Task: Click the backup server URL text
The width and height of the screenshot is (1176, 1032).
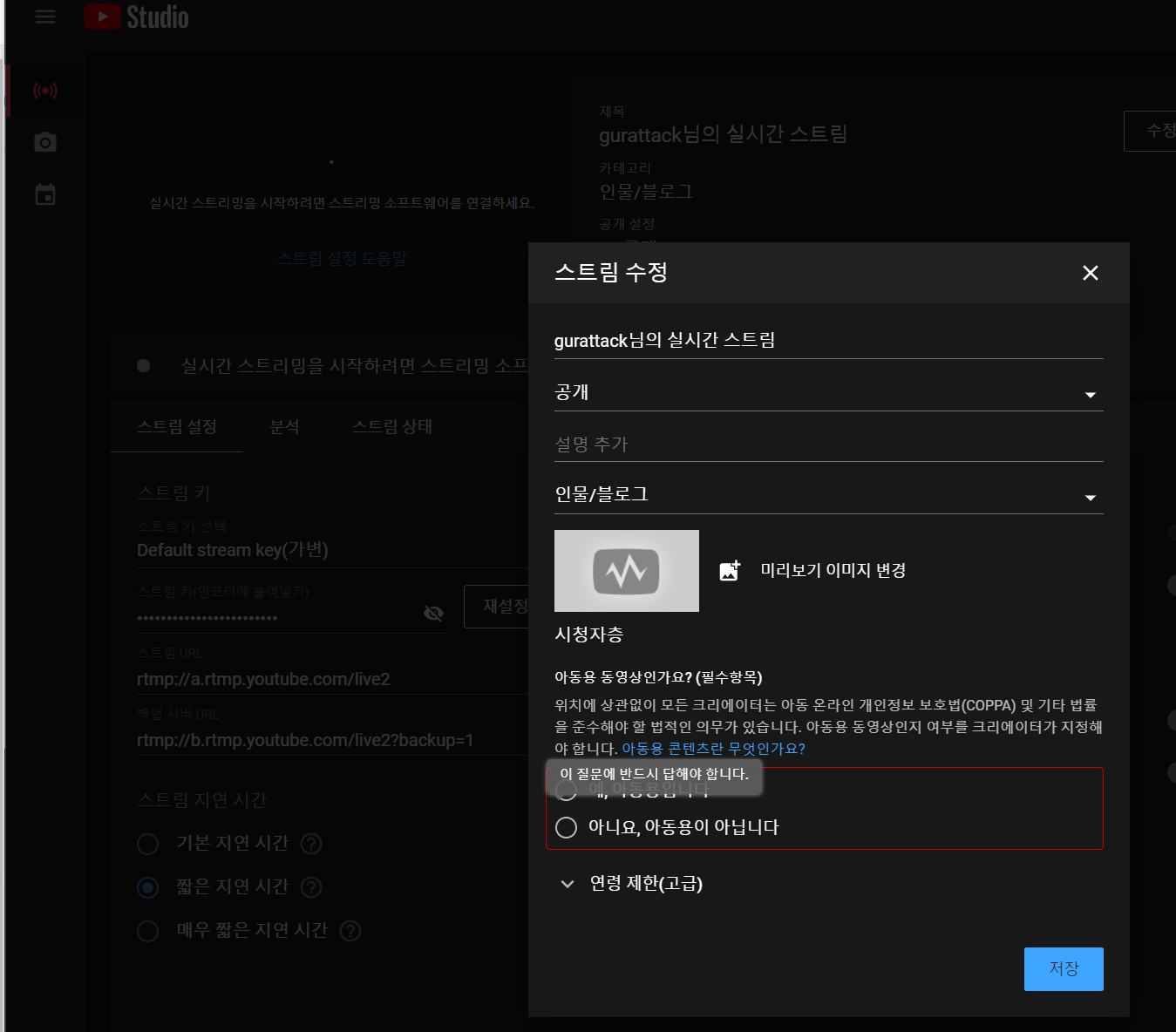Action: tap(305, 740)
